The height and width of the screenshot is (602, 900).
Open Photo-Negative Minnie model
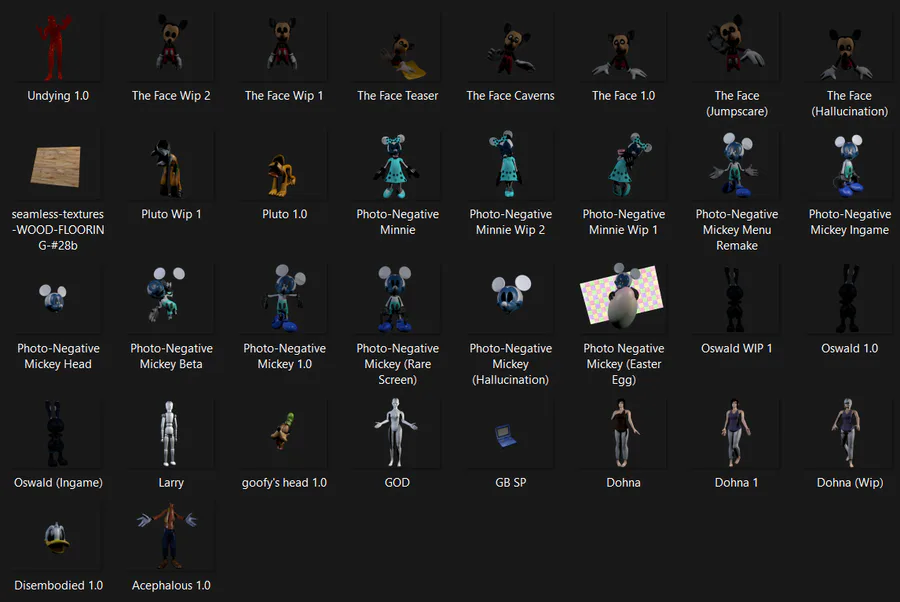click(x=397, y=166)
